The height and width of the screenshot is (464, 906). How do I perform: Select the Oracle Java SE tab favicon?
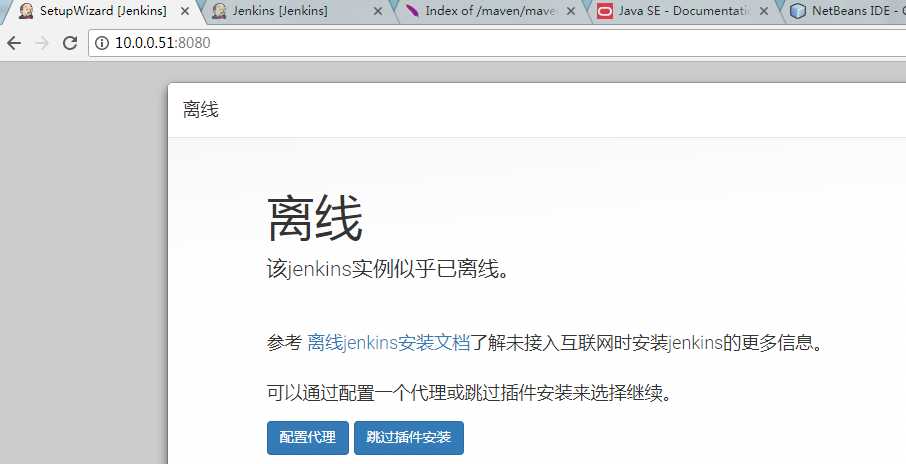click(604, 11)
